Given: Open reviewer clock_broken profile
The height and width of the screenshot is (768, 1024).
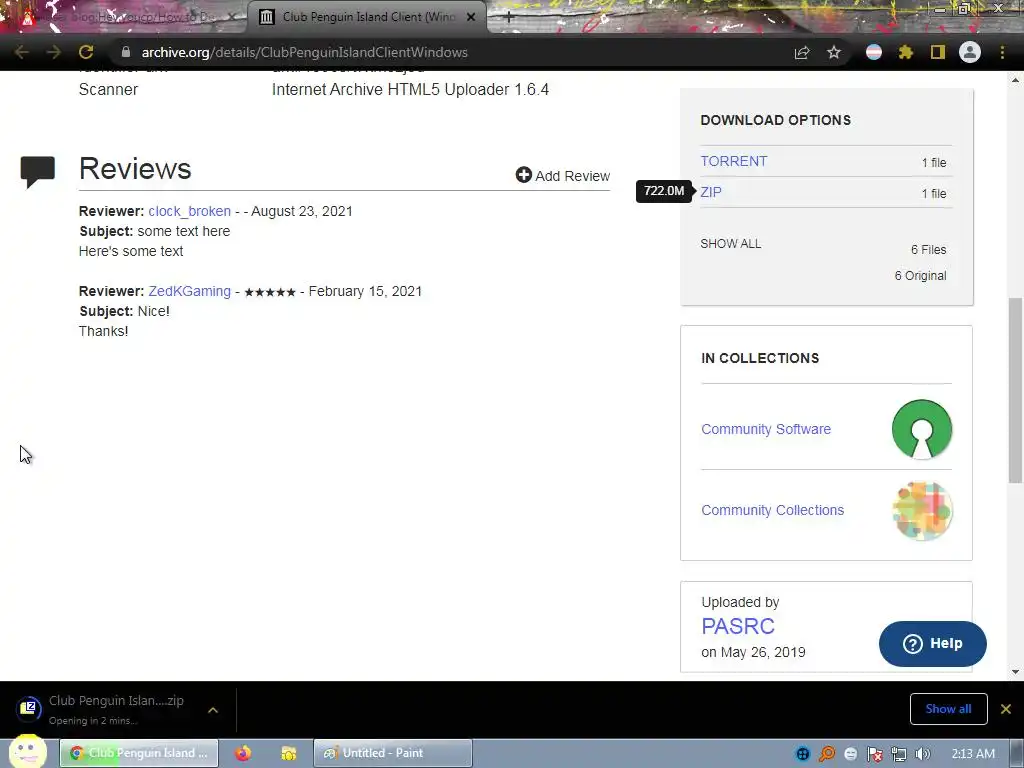Looking at the screenshot, I should click(189, 211).
